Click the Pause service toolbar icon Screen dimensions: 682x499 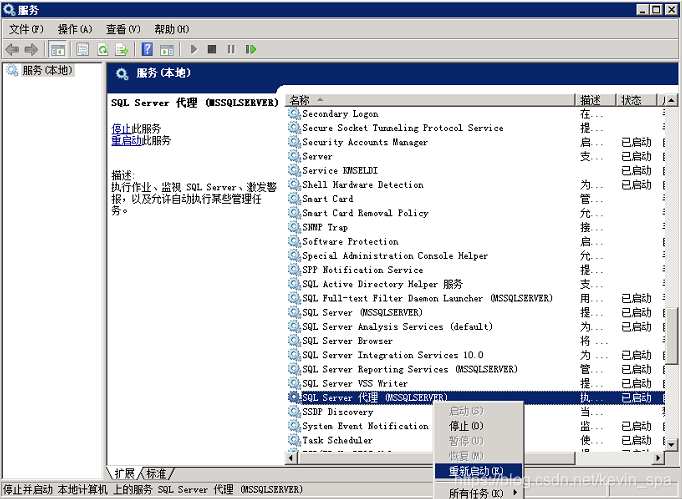click(x=231, y=49)
